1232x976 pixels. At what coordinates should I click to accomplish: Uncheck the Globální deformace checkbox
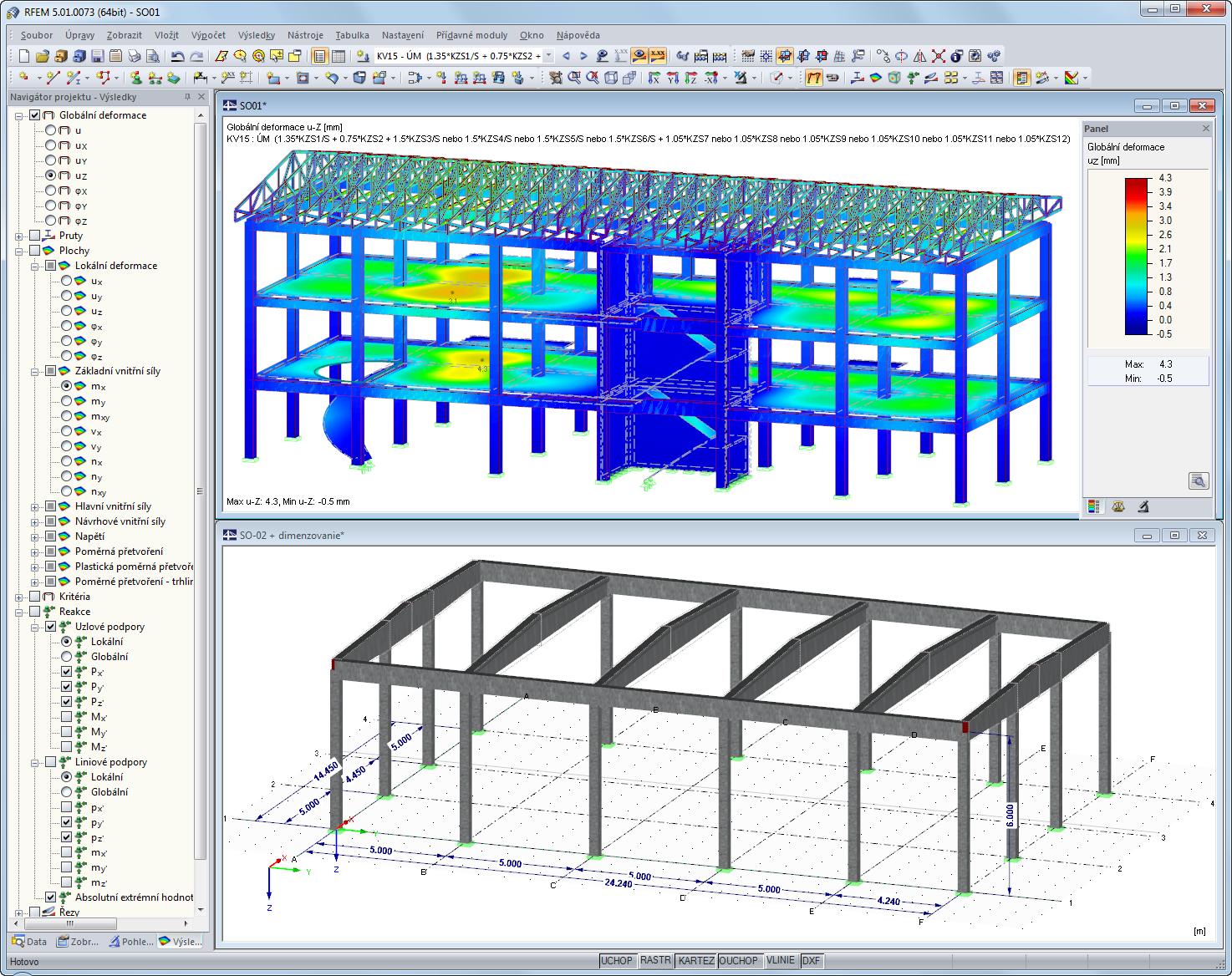click(x=35, y=115)
